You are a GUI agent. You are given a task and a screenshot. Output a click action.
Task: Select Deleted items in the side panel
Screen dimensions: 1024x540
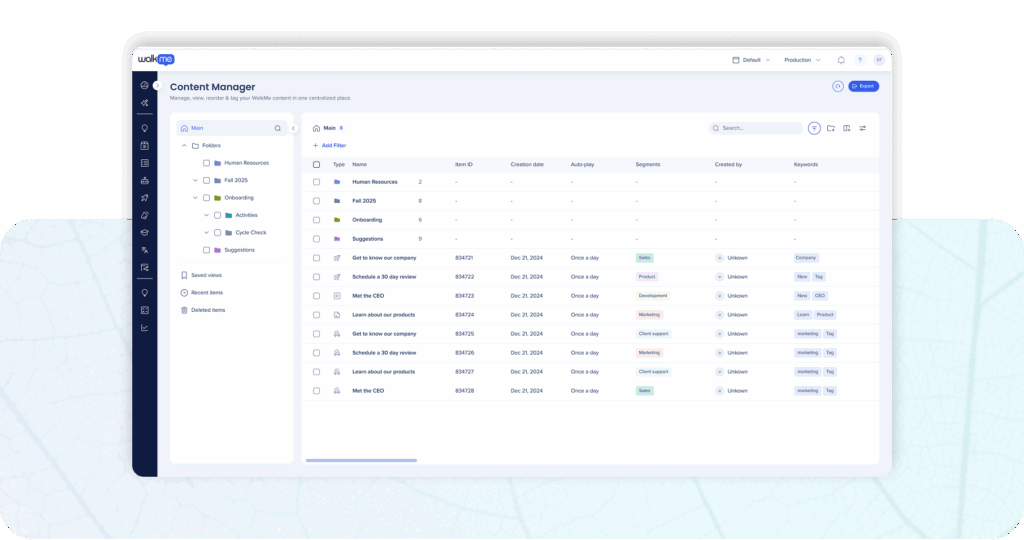[x=207, y=310]
